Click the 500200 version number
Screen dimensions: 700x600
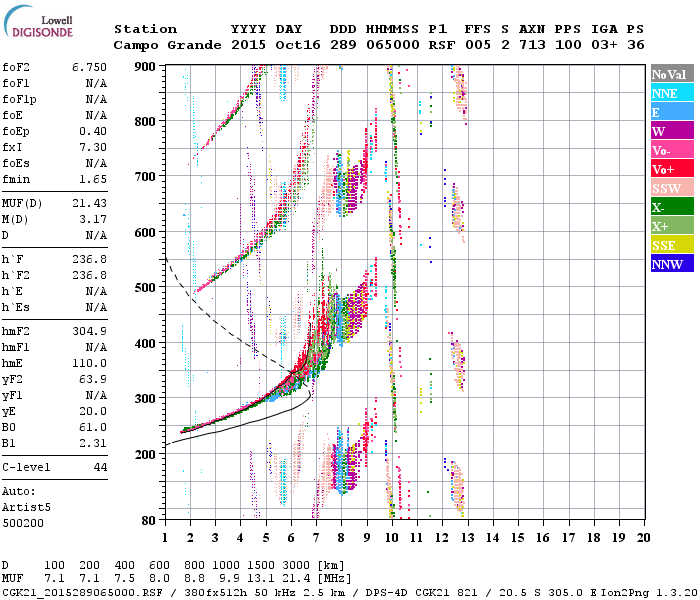tap(23, 524)
